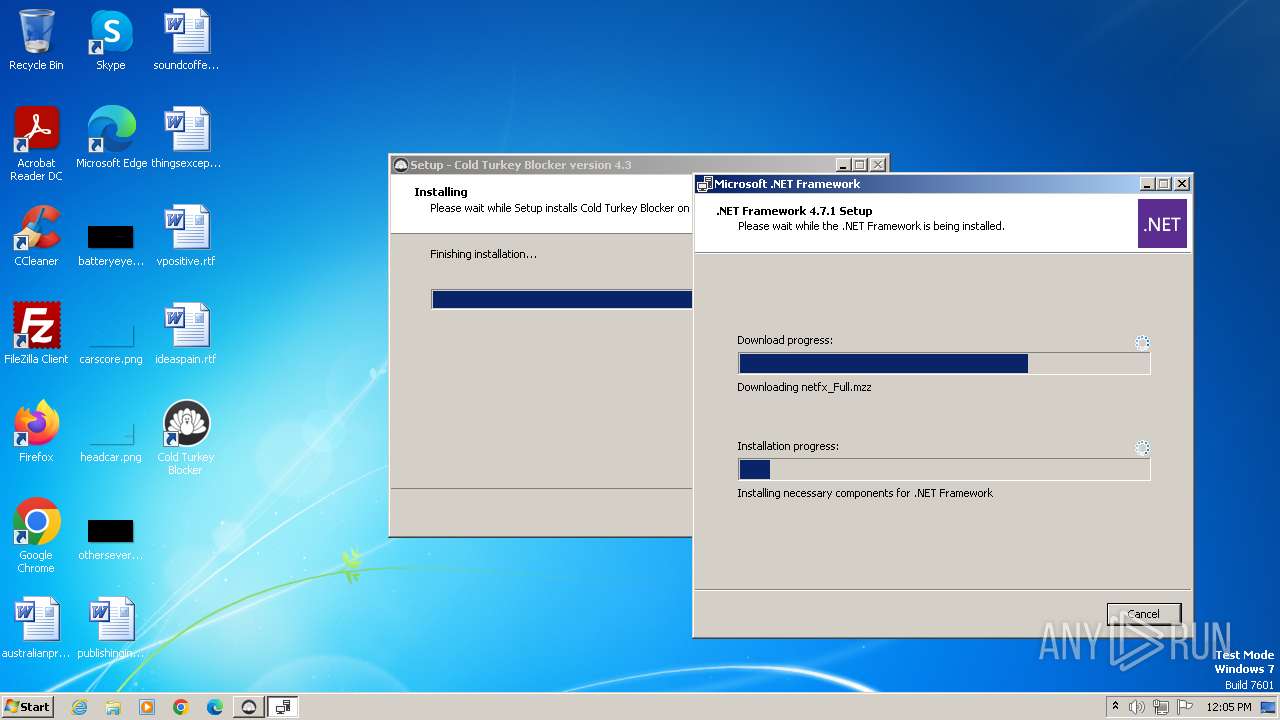The width and height of the screenshot is (1280, 720).
Task: Minimize the .NET Framework window
Action: 1147,184
